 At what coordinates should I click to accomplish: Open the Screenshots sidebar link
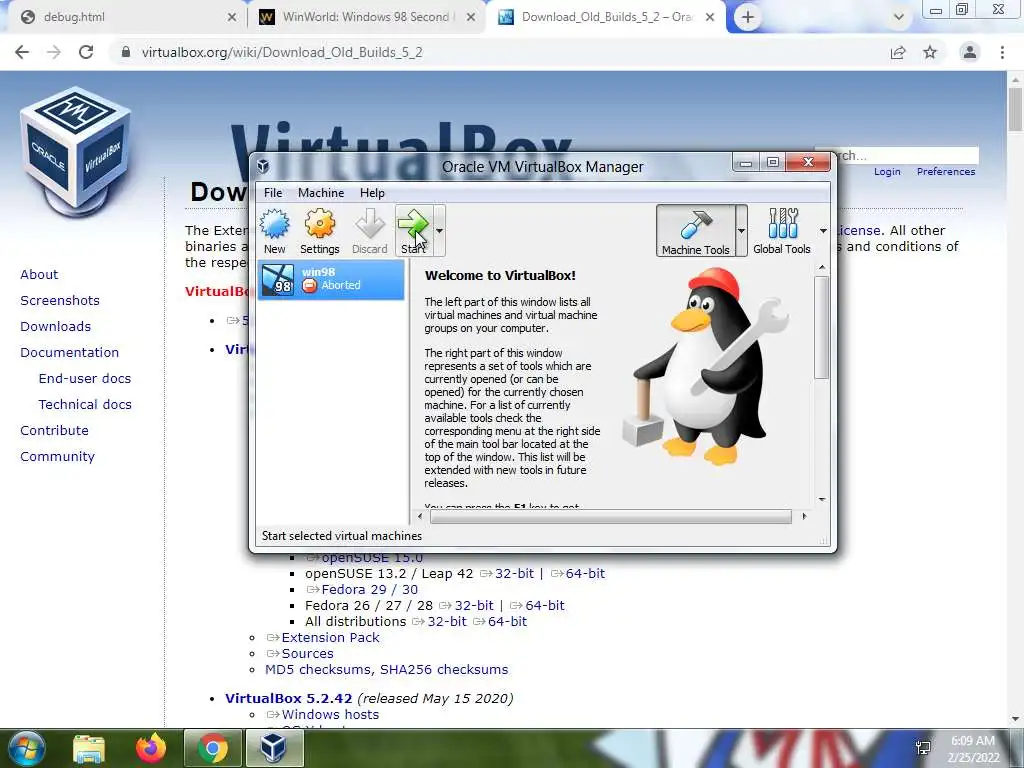60,300
